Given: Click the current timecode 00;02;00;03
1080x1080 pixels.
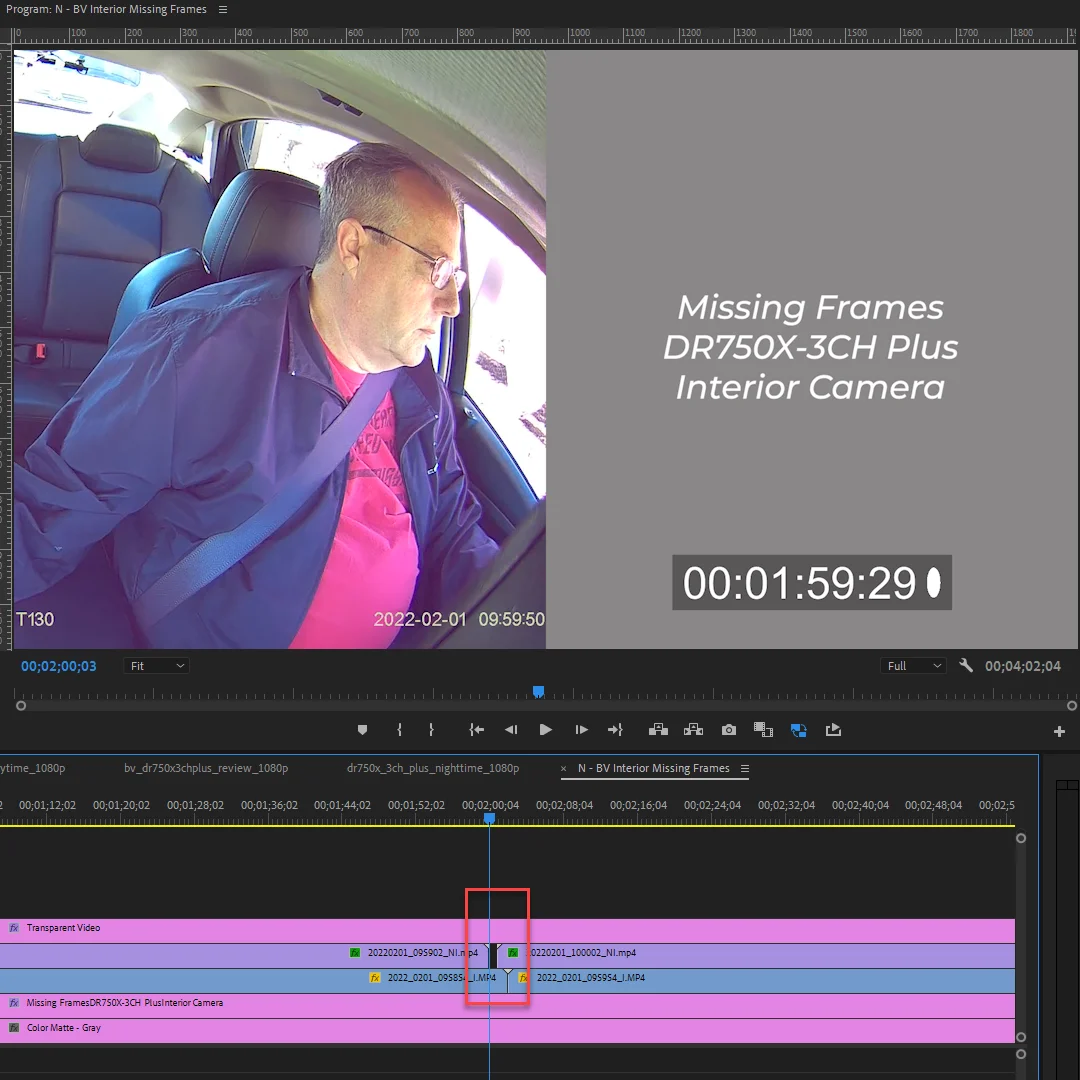Looking at the screenshot, I should click(x=59, y=666).
